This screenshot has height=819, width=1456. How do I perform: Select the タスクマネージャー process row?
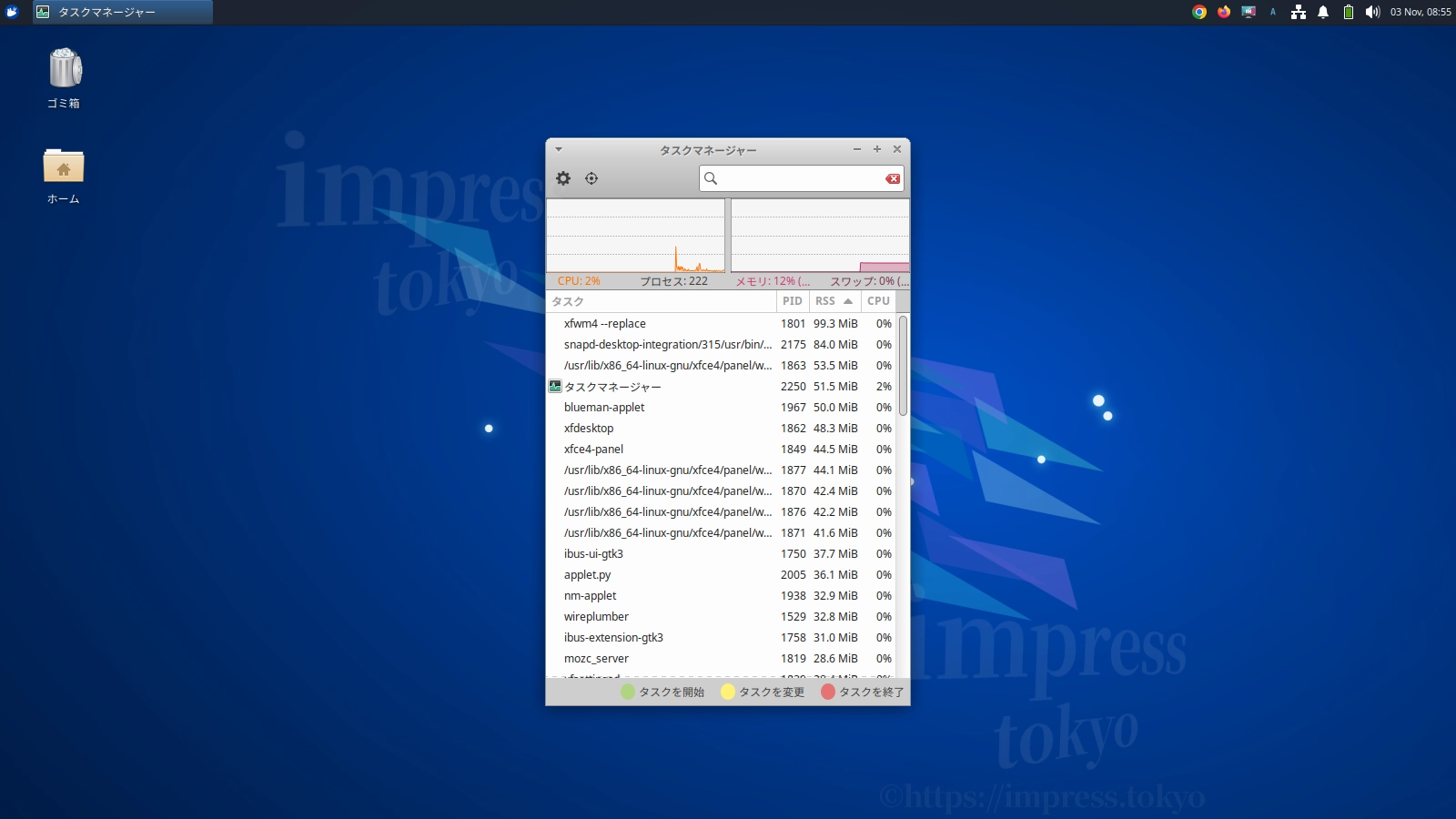coord(721,387)
